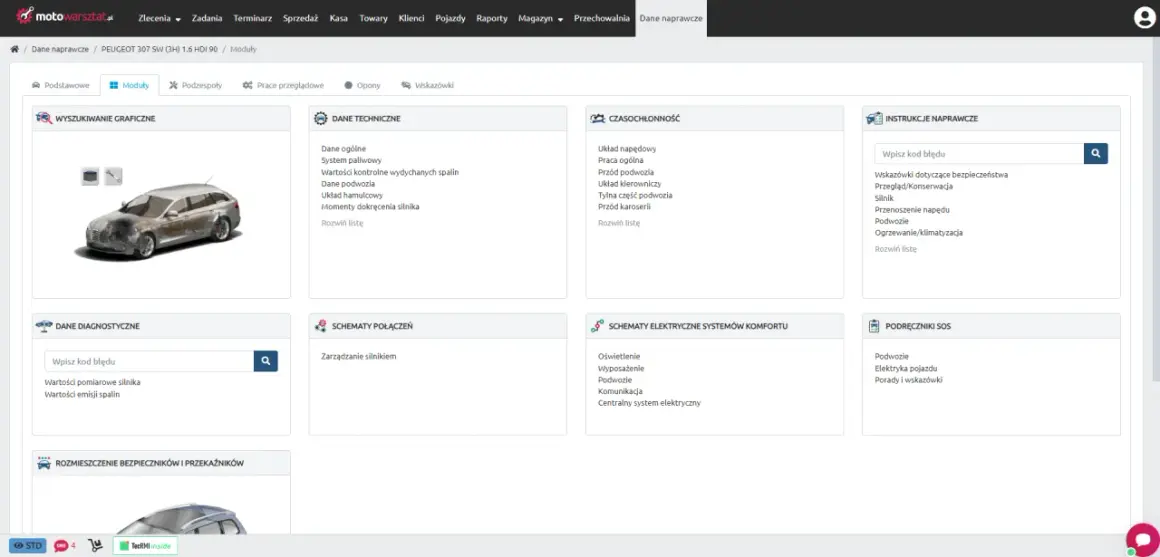Click the Dane diagnostyczne header icon

[44, 325]
